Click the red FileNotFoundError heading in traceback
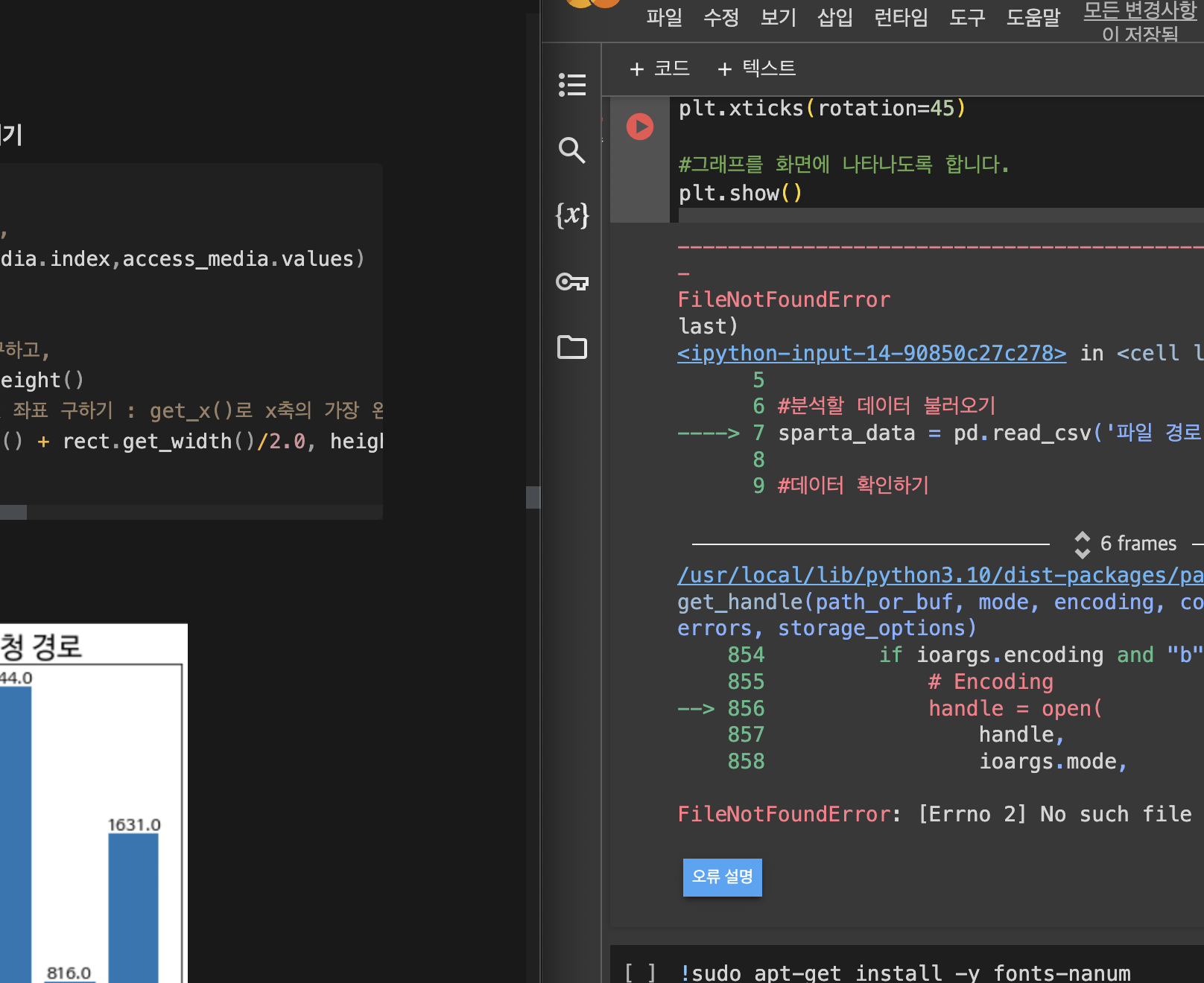This screenshot has height=983, width=1204. (x=784, y=299)
